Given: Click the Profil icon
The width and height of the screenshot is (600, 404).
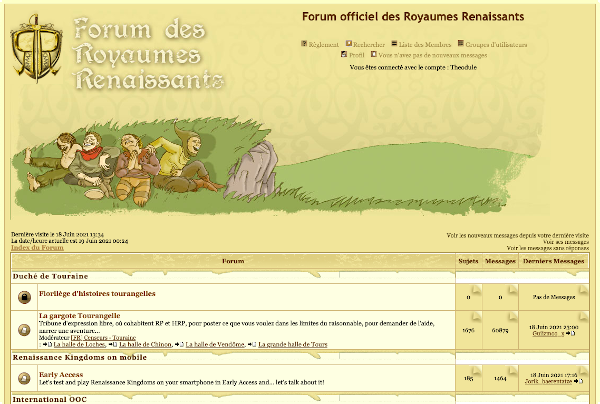Looking at the screenshot, I should (344, 54).
